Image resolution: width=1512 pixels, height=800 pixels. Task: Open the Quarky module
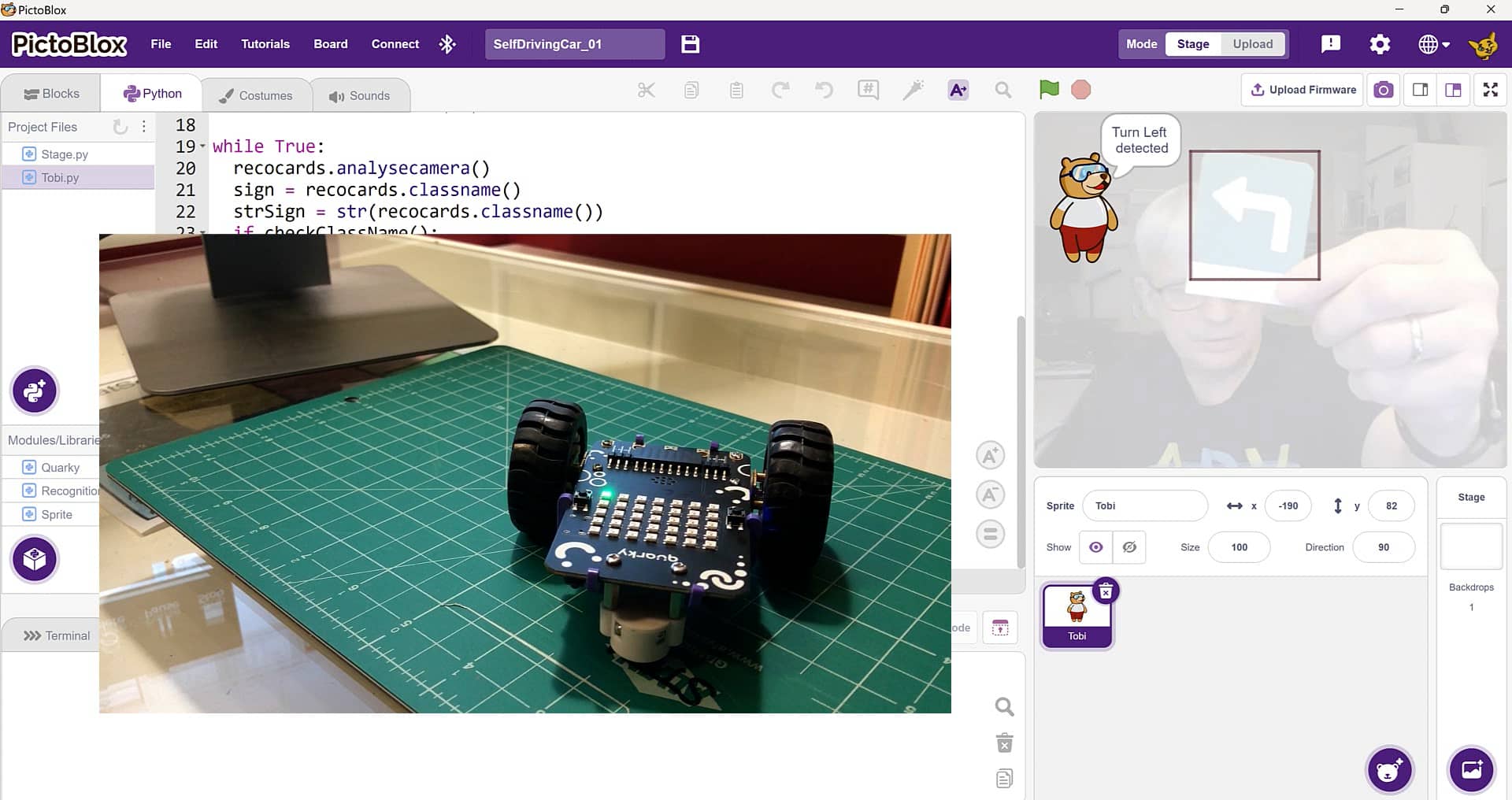[x=51, y=467]
